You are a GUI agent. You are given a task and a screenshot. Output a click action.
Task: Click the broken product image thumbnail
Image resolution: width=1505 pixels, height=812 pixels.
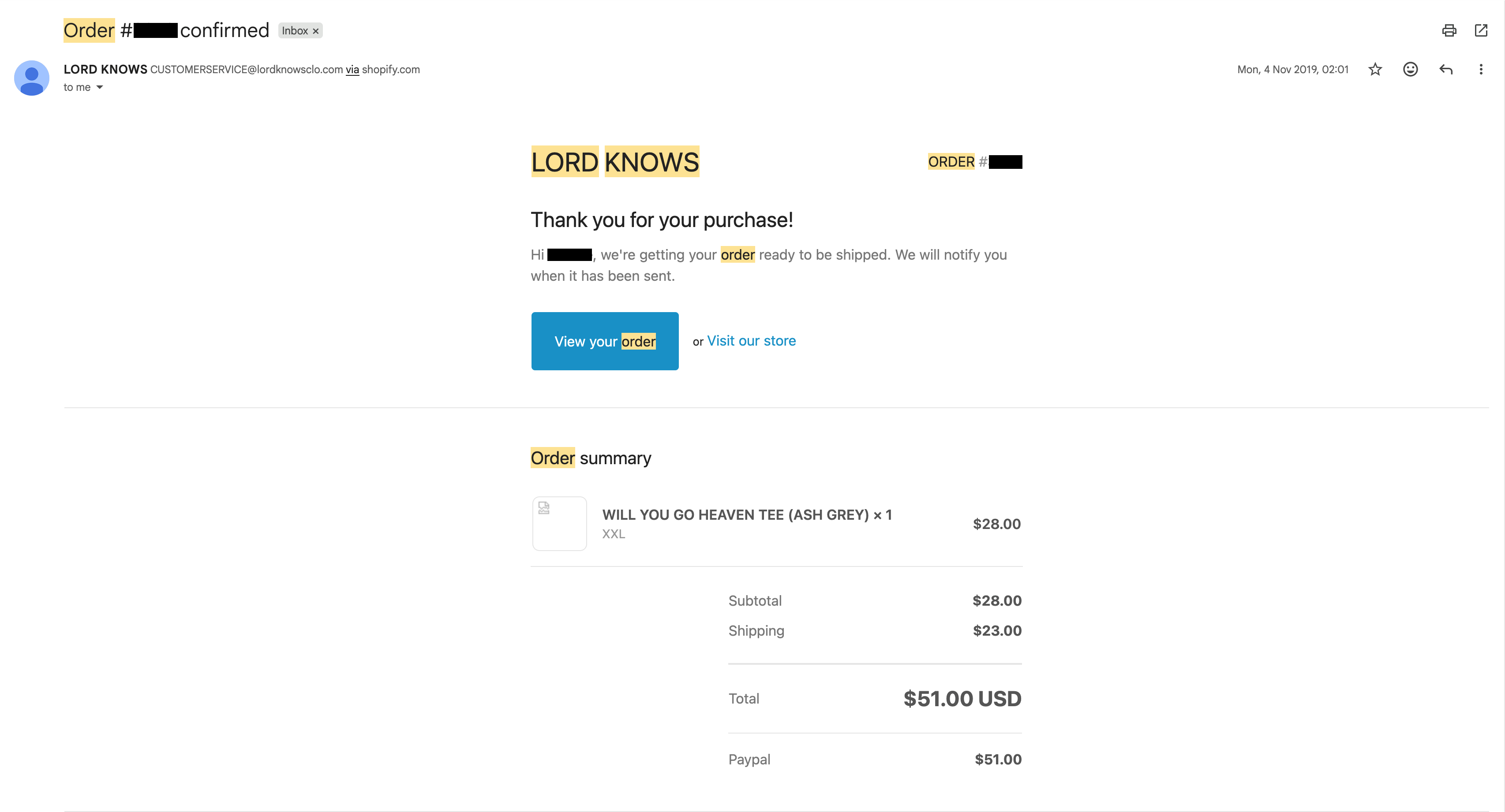(559, 524)
